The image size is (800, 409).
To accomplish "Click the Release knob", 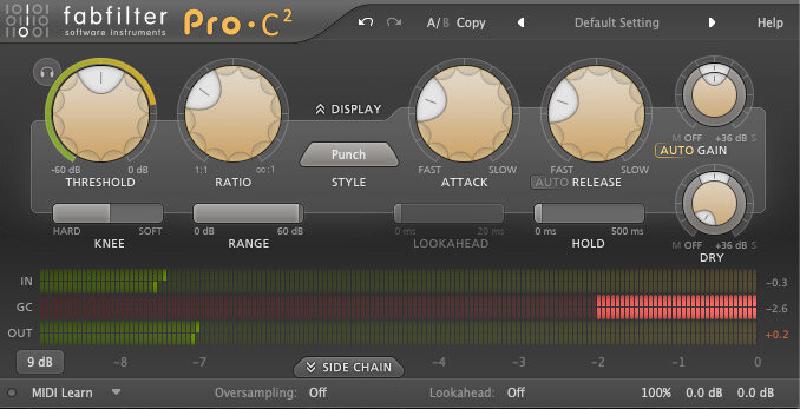I will click(596, 113).
